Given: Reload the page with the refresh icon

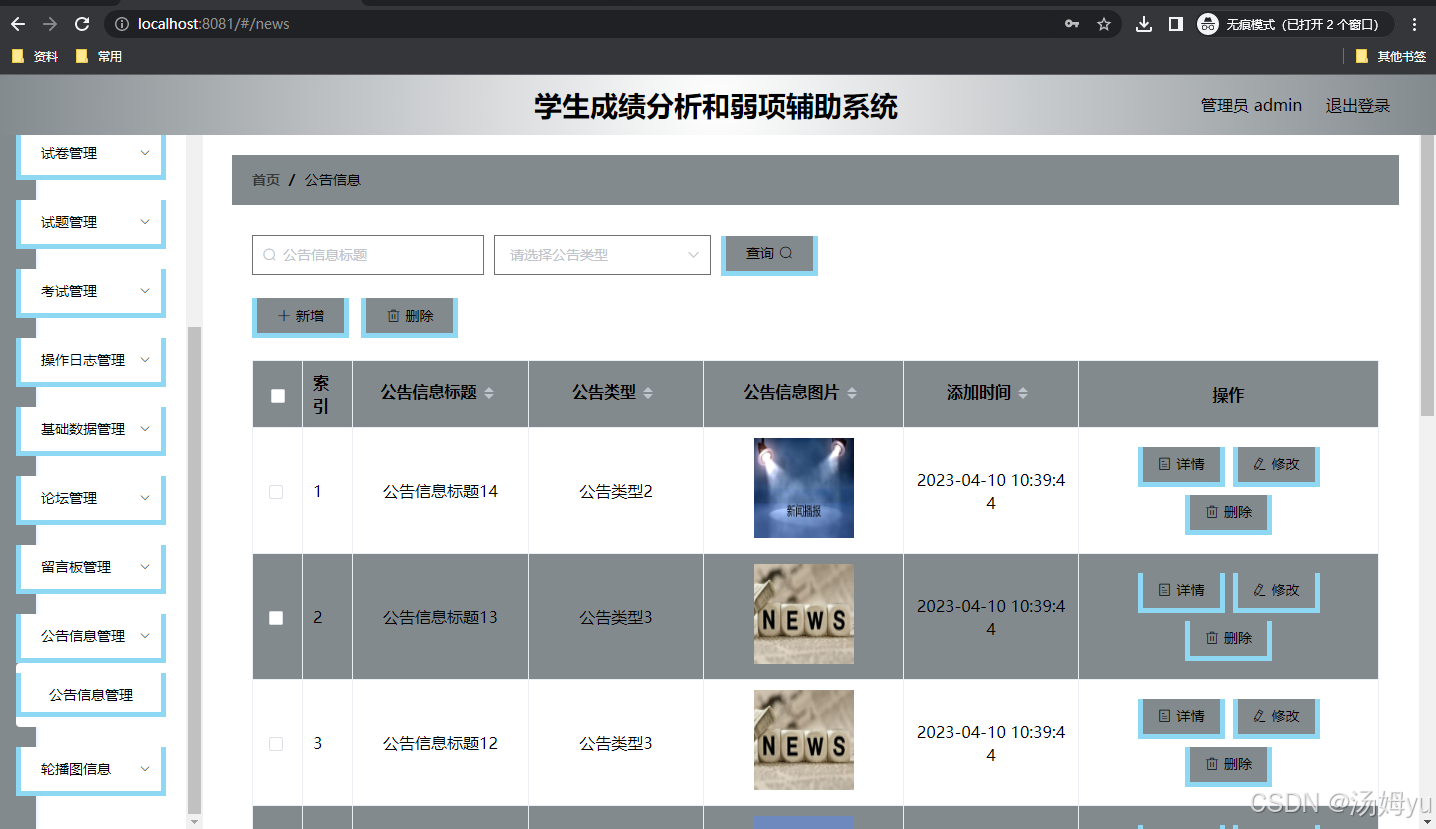Looking at the screenshot, I should tap(83, 24).
